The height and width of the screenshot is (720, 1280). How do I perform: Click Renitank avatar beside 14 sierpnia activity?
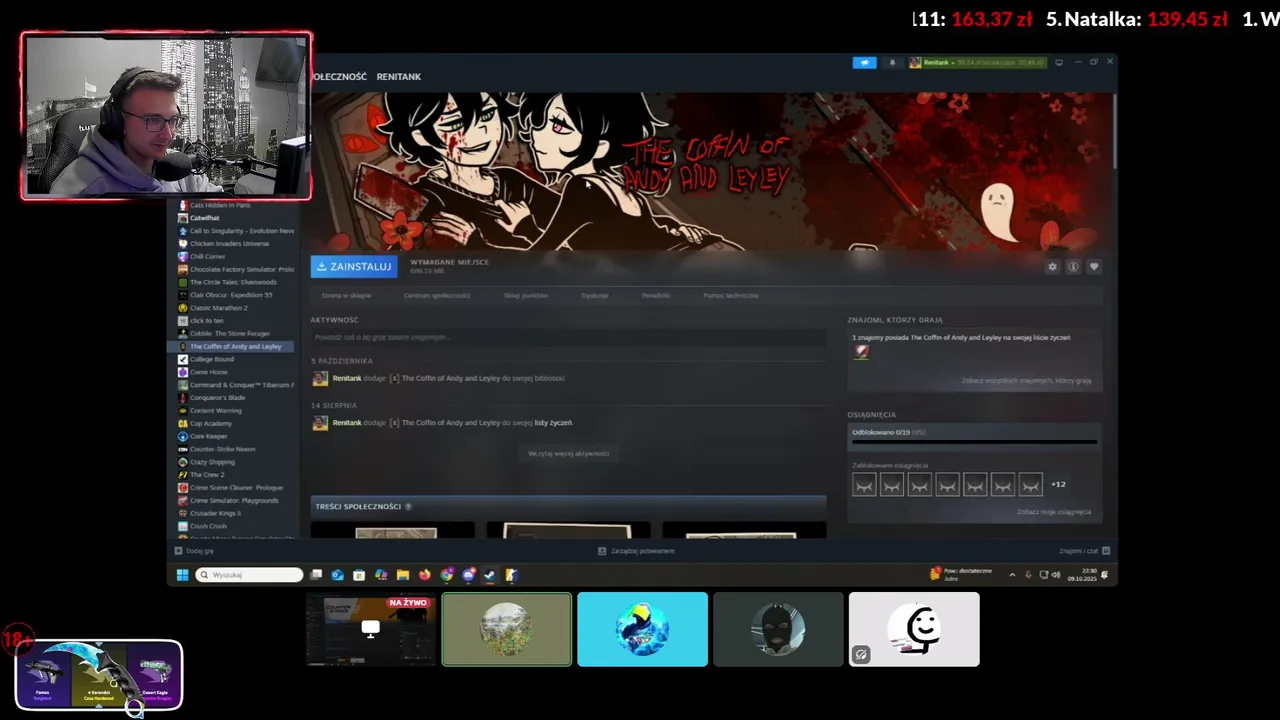320,423
